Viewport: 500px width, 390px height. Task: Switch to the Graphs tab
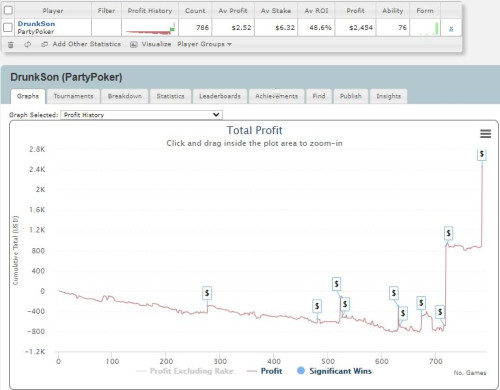click(28, 96)
